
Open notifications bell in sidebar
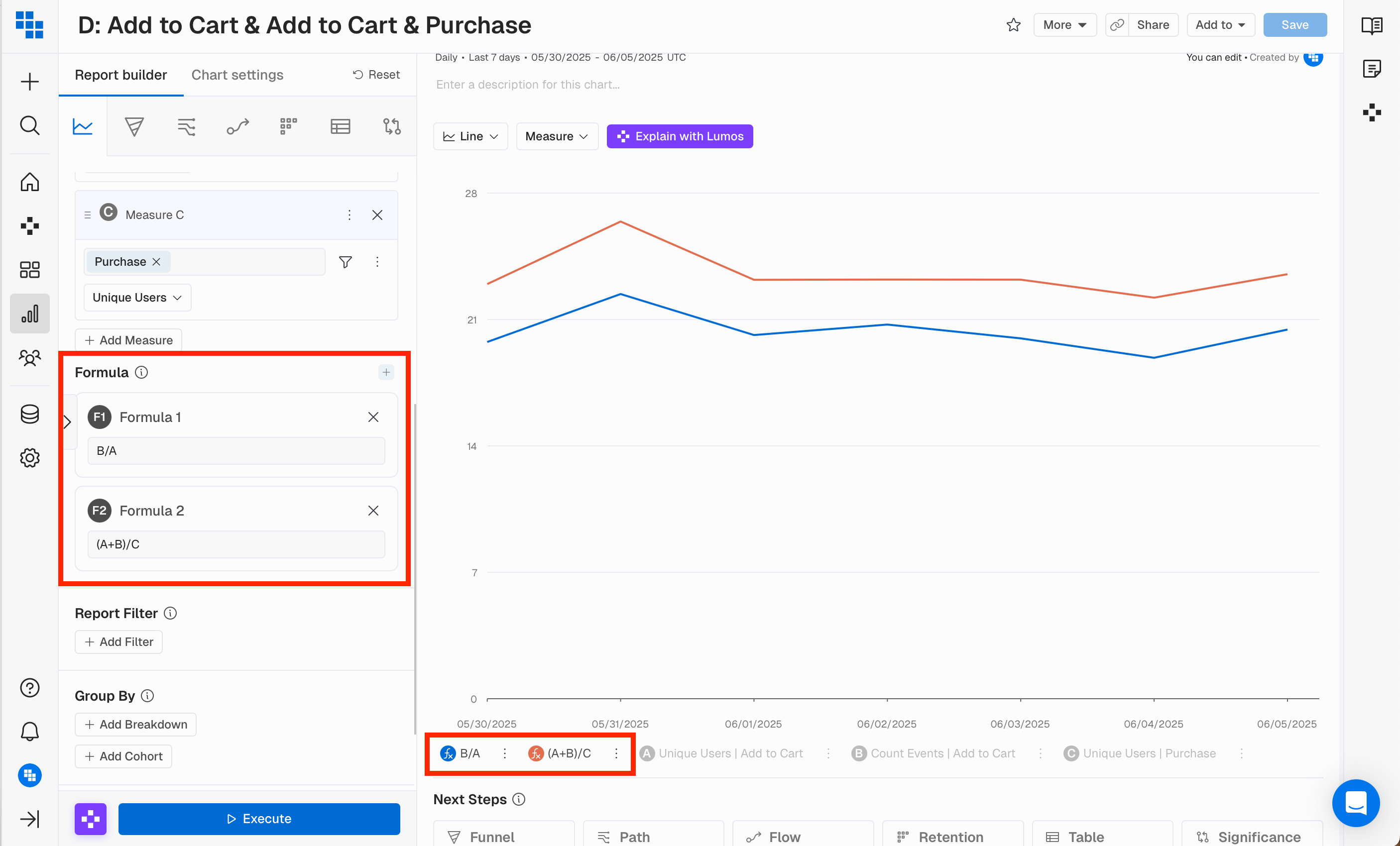point(29,732)
